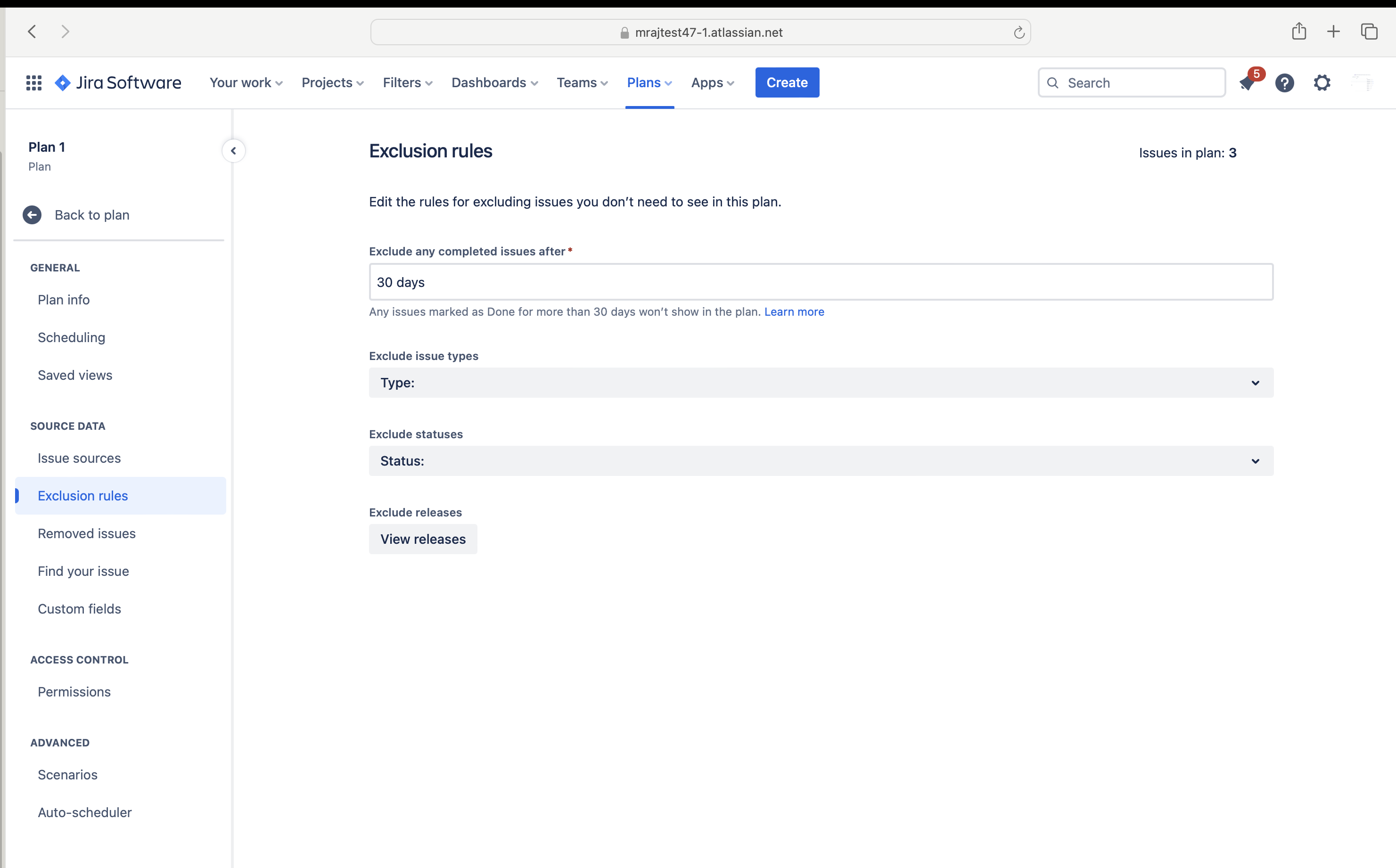The height and width of the screenshot is (868, 1396).
Task: Click the Back to plan arrow icon
Action: [32, 215]
